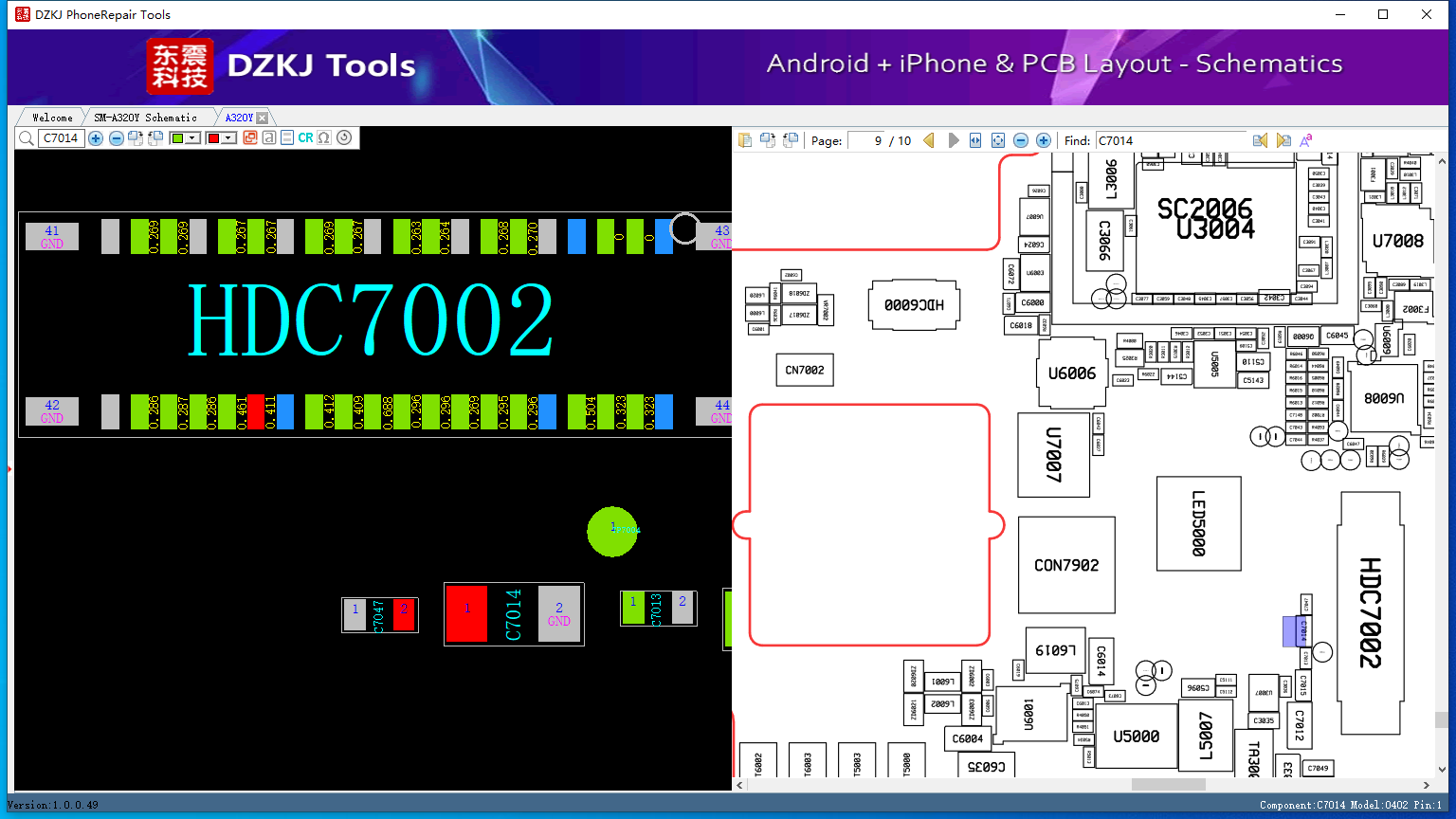The width and height of the screenshot is (1456, 819).
Task: Click the large HDC7002 label on PCB
Action: coord(371,321)
